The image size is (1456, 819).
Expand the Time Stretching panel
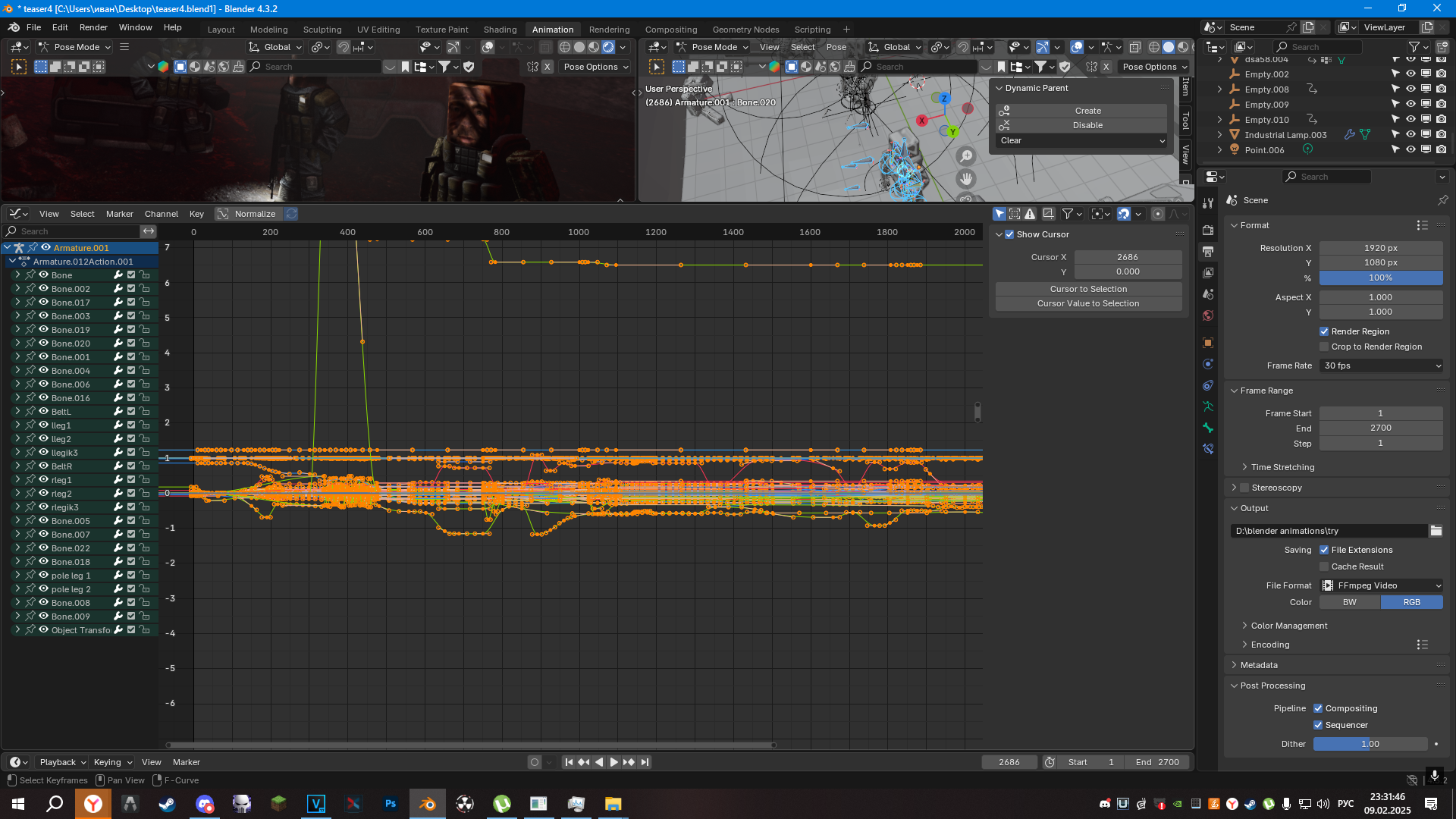point(1282,467)
